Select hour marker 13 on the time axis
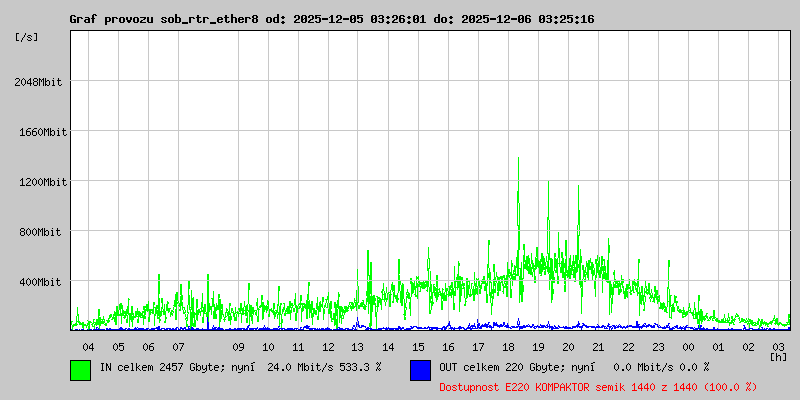 tap(358, 346)
